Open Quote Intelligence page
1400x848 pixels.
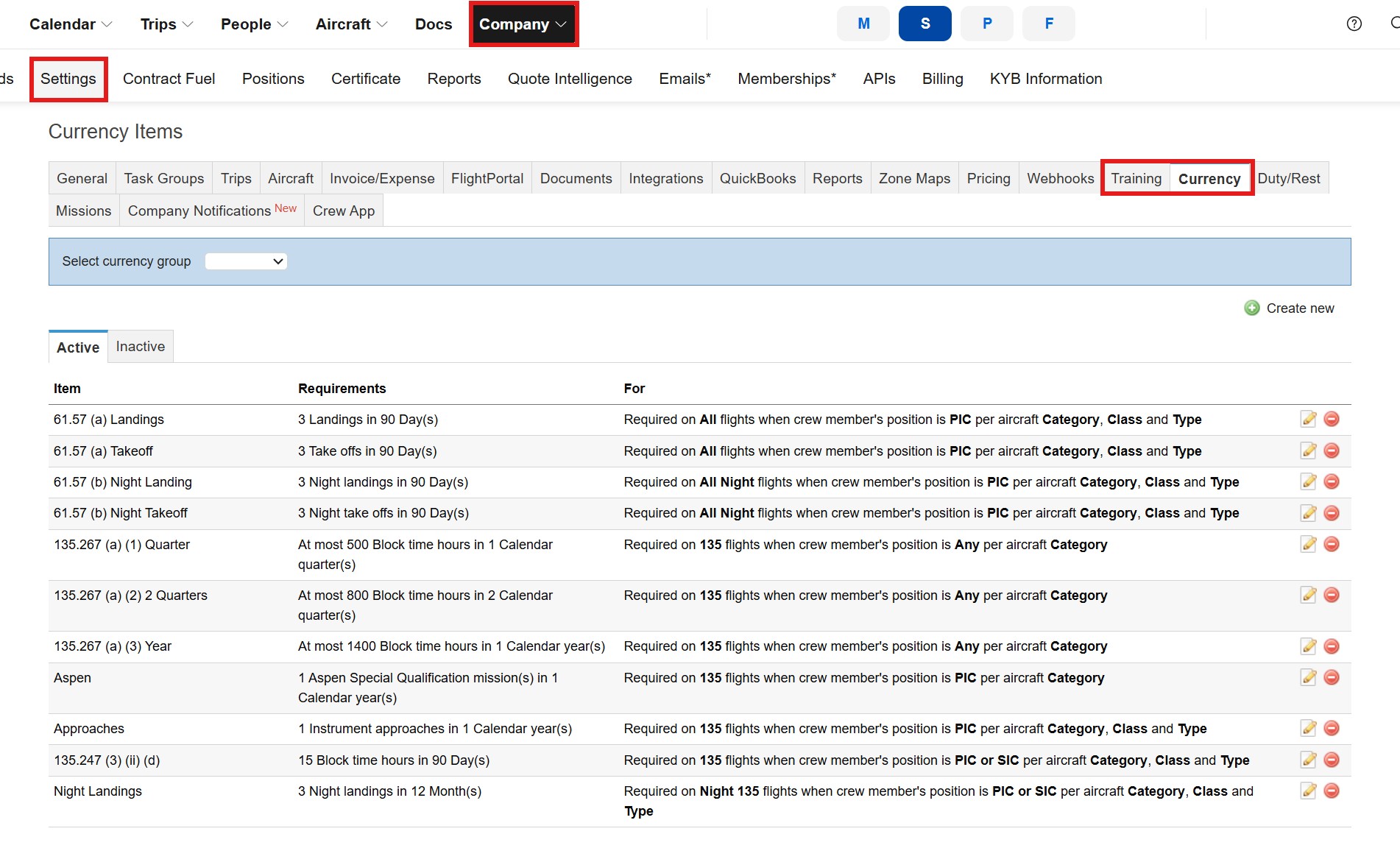[x=570, y=79]
